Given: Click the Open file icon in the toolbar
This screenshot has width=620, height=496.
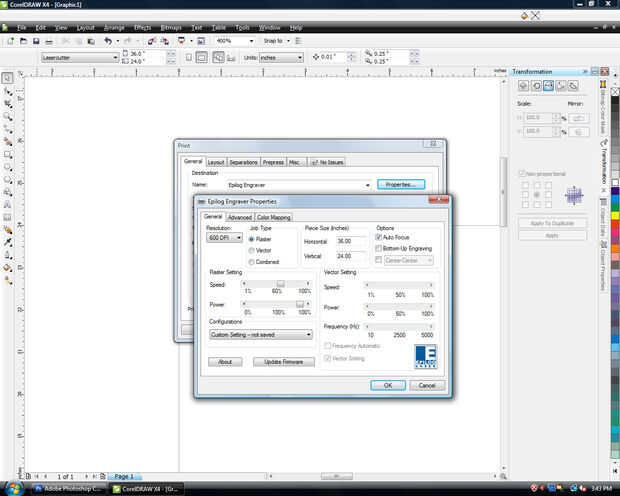Looking at the screenshot, I should tap(23, 41).
